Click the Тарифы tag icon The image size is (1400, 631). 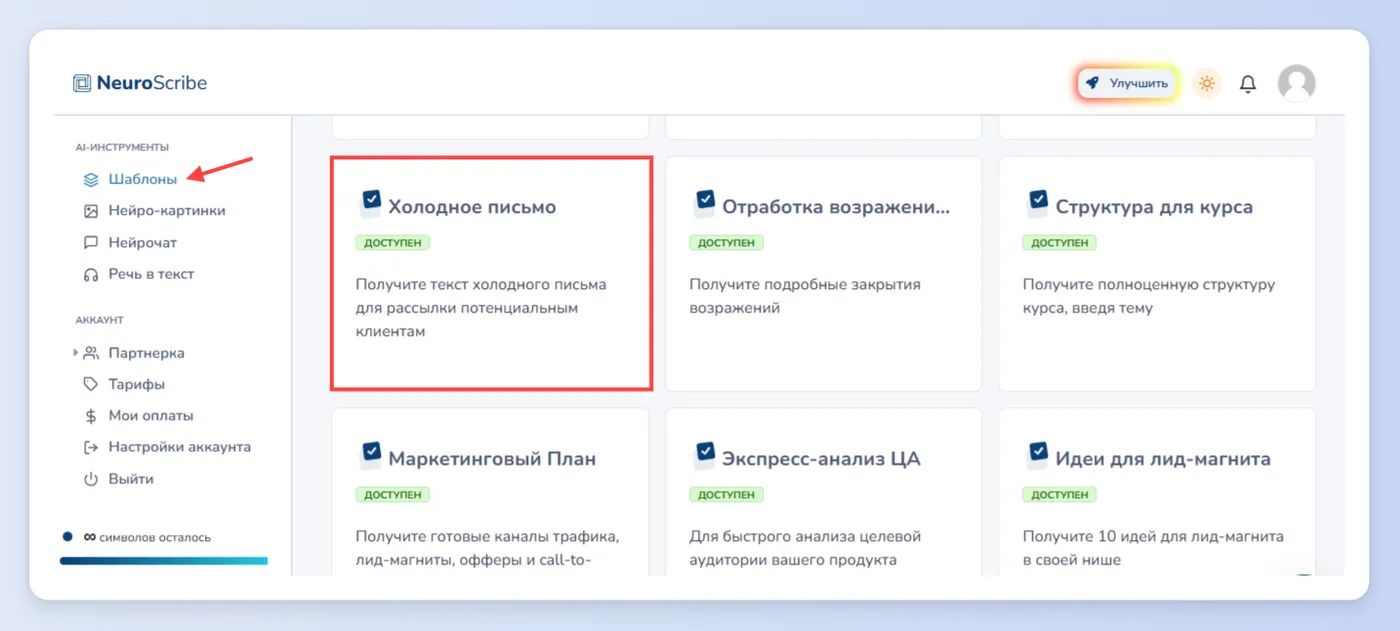tap(91, 384)
